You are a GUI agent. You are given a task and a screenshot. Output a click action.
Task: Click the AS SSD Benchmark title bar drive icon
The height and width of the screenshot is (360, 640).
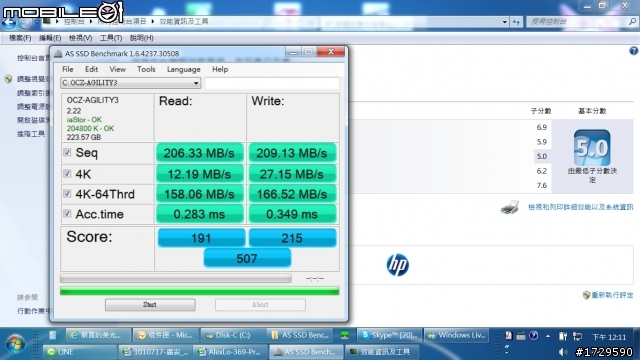coord(58,53)
